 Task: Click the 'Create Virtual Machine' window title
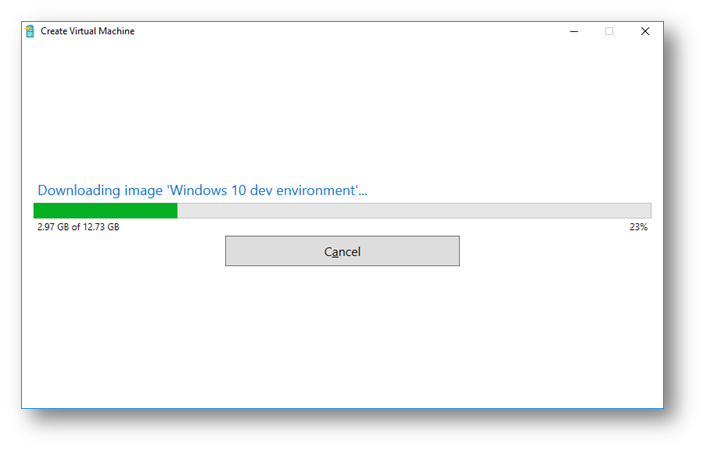tap(87, 31)
